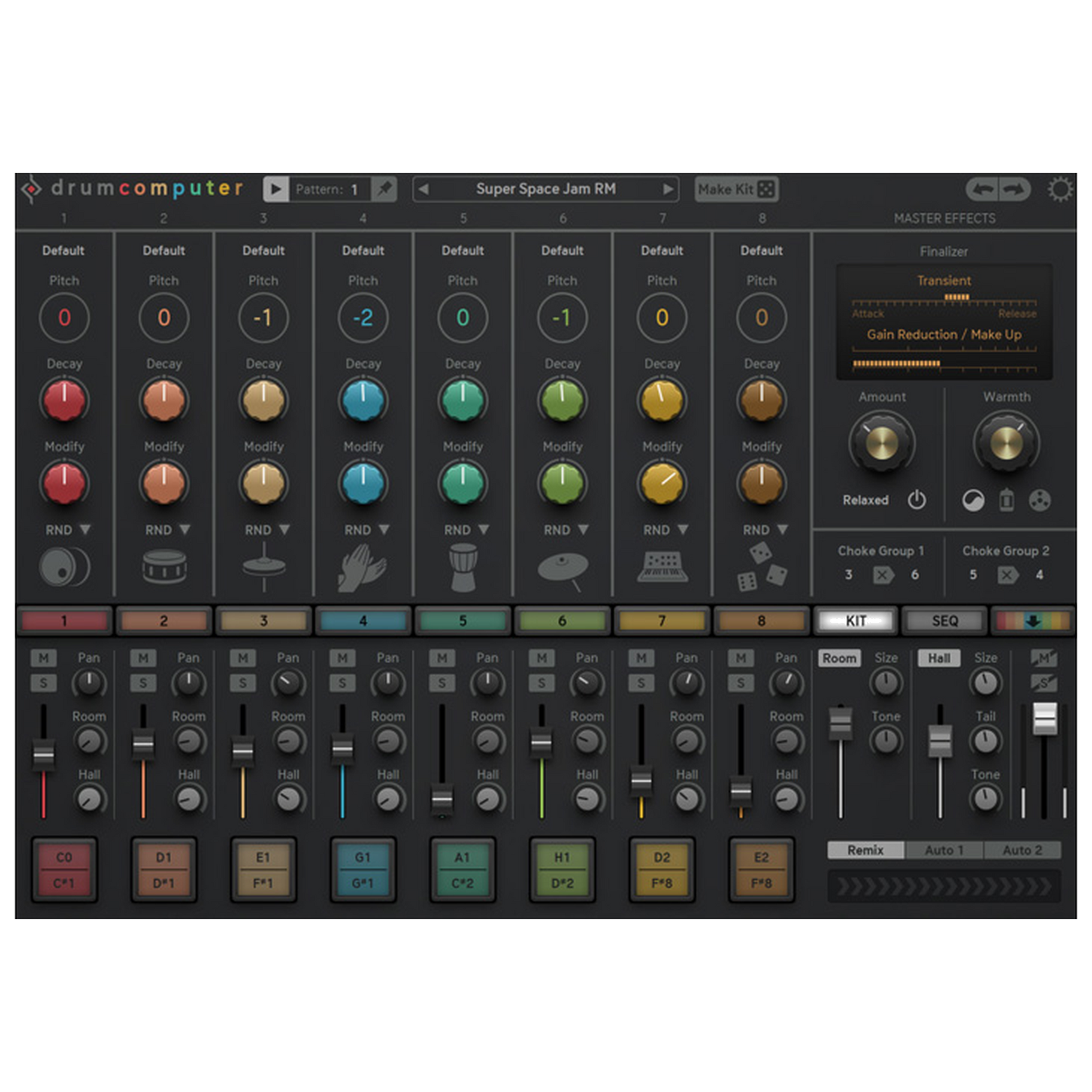Click the cymbal icon in channel 6
The height and width of the screenshot is (1092, 1092).
563,571
